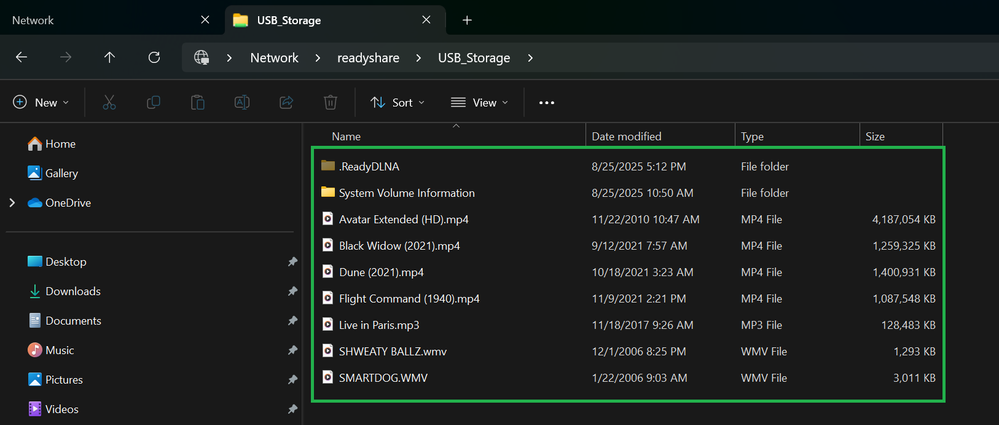Select SHWEATY BALLZ.wmv file
The height and width of the screenshot is (425, 999).
tap(628, 351)
